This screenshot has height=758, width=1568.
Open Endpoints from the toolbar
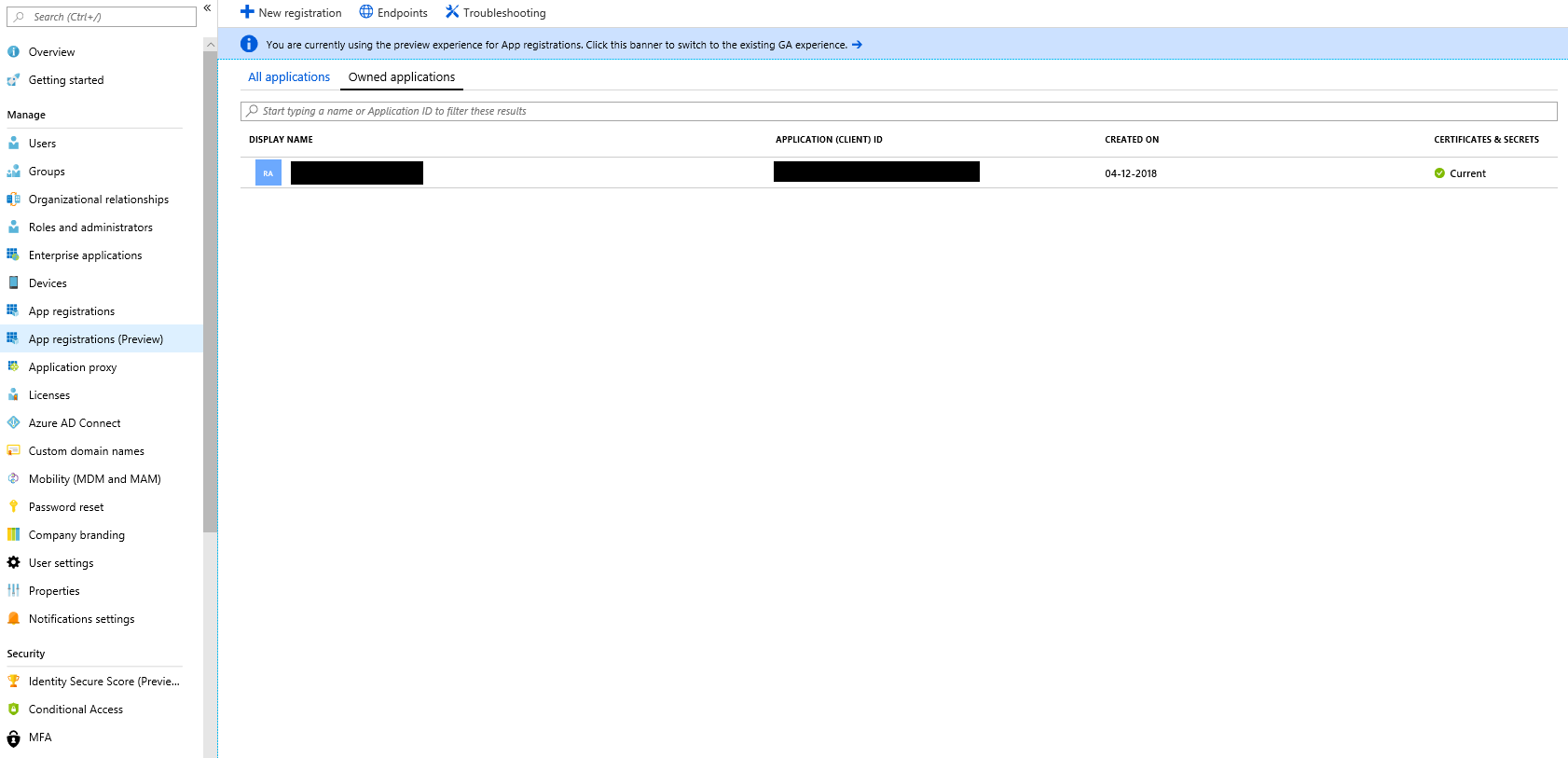tap(393, 13)
